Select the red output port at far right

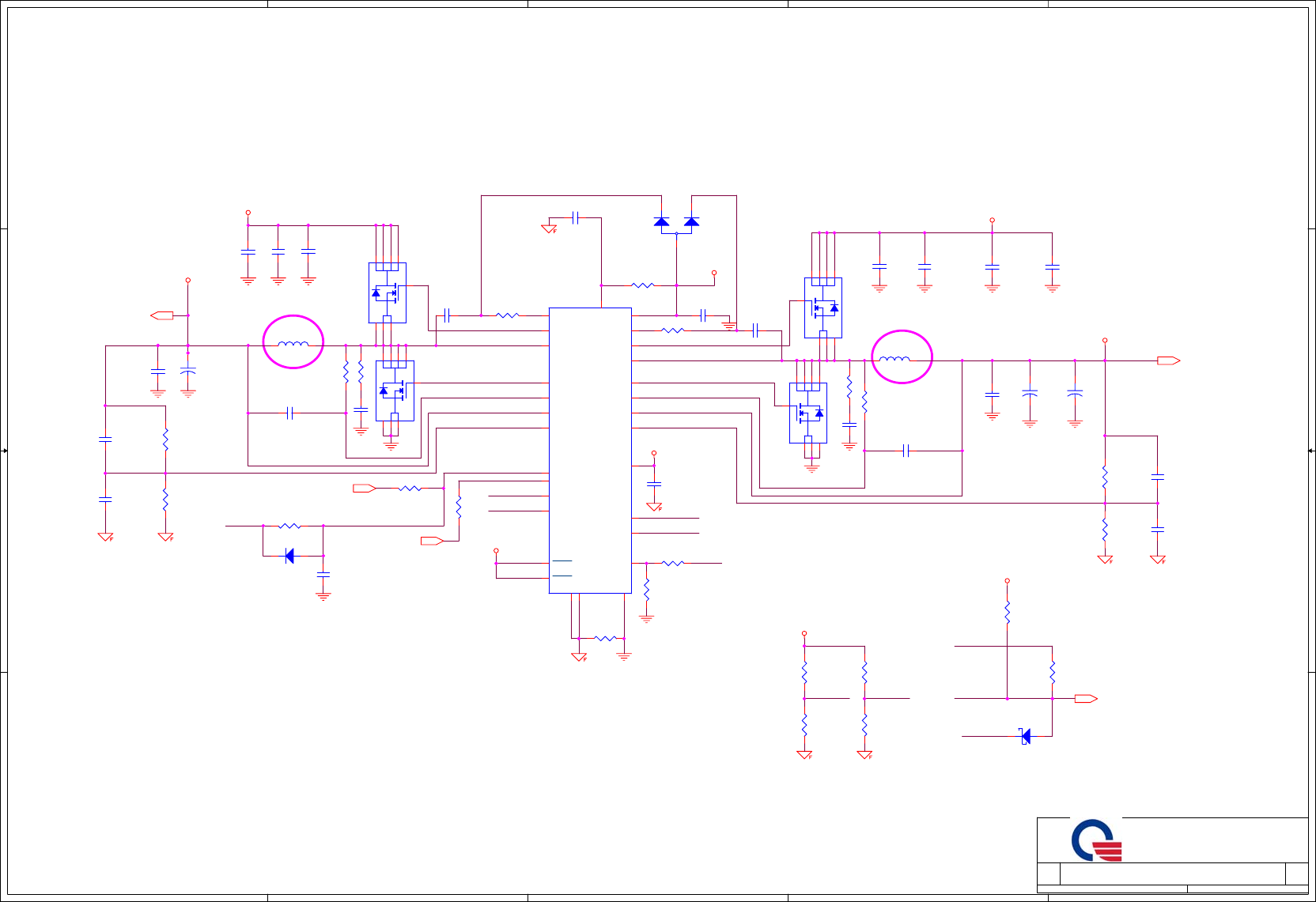pyautogui.click(x=1168, y=360)
